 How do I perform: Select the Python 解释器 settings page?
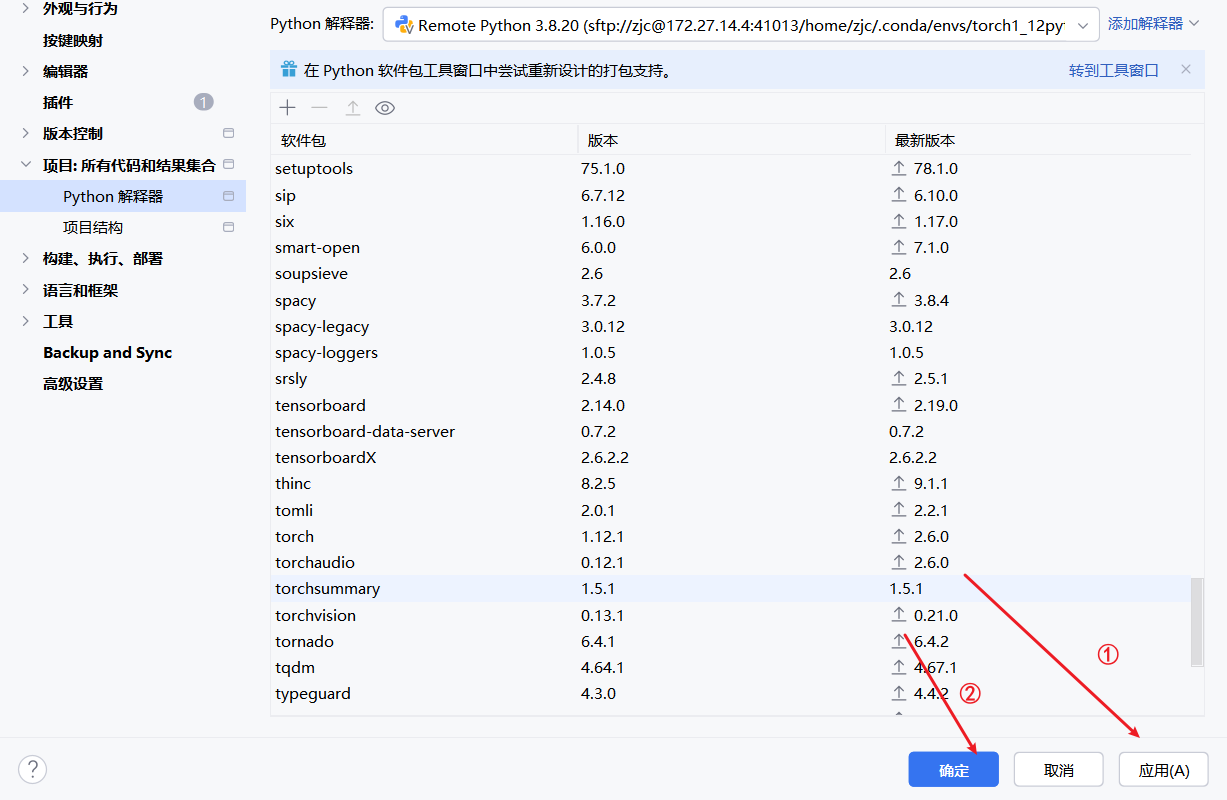(x=123, y=196)
